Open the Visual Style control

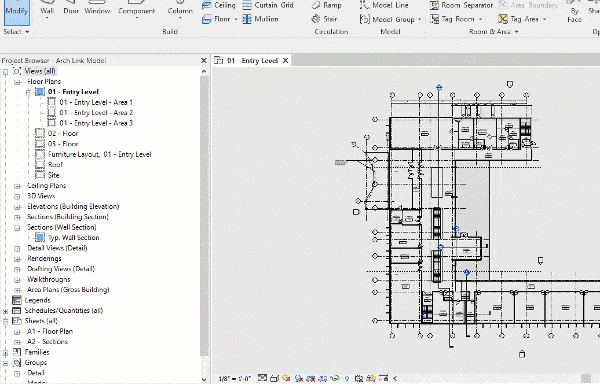[274, 379]
